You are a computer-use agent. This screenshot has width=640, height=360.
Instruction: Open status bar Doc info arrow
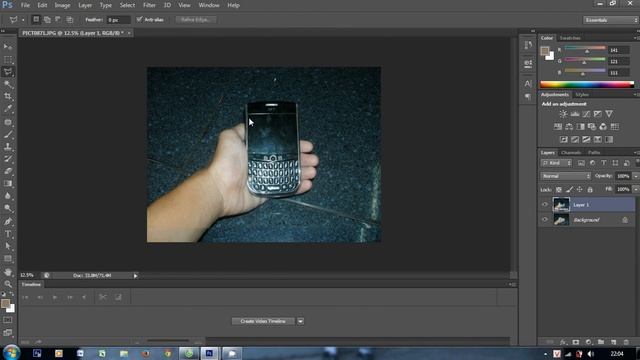click(x=136, y=276)
